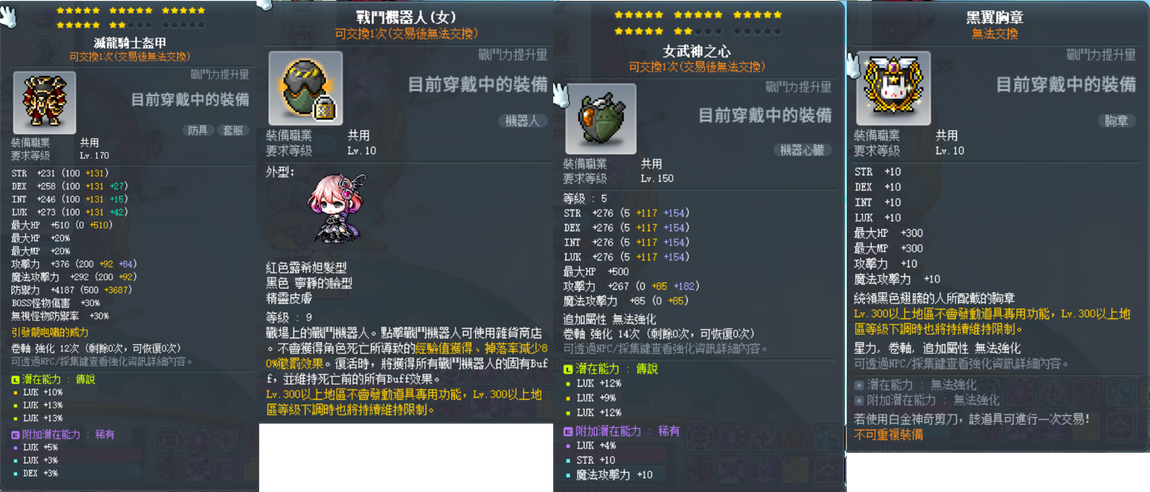Click the star force row above 女武神之心
This screenshot has width=1150, height=492.
[x=698, y=23]
